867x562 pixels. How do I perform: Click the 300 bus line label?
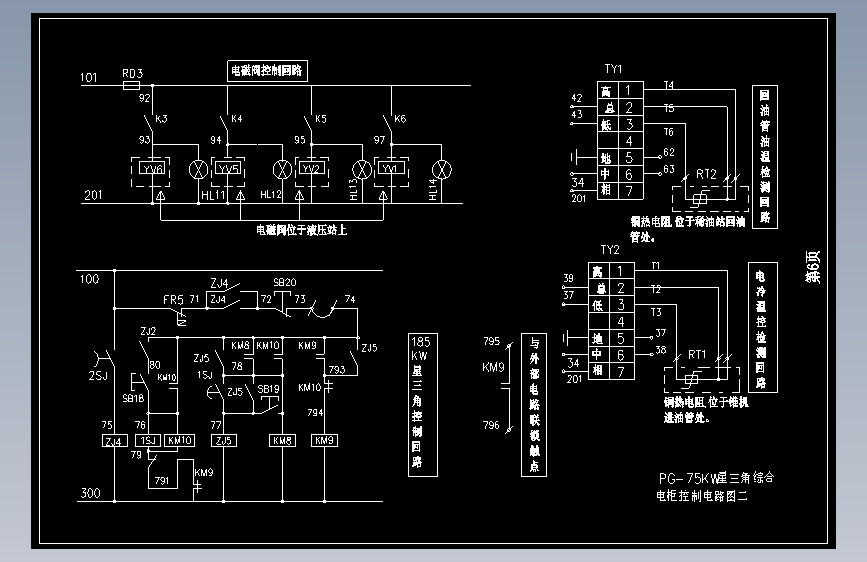click(91, 493)
